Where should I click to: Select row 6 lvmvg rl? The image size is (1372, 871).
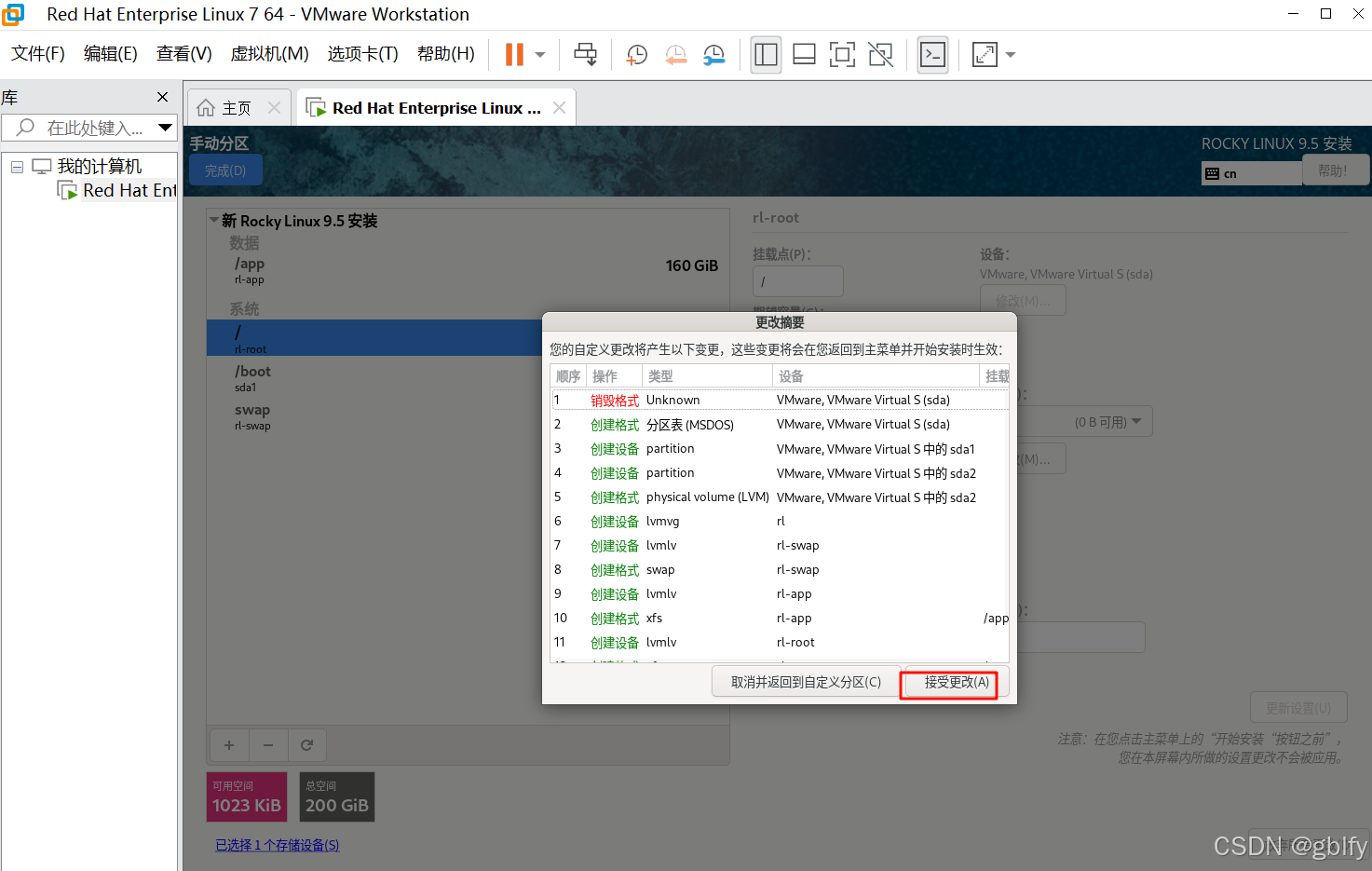coord(780,521)
